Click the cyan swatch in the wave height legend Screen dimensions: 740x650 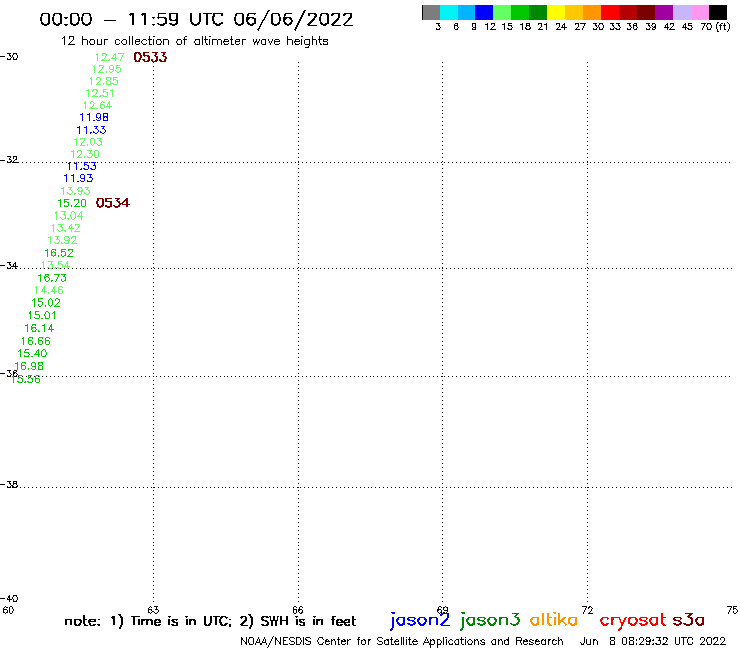(x=449, y=12)
